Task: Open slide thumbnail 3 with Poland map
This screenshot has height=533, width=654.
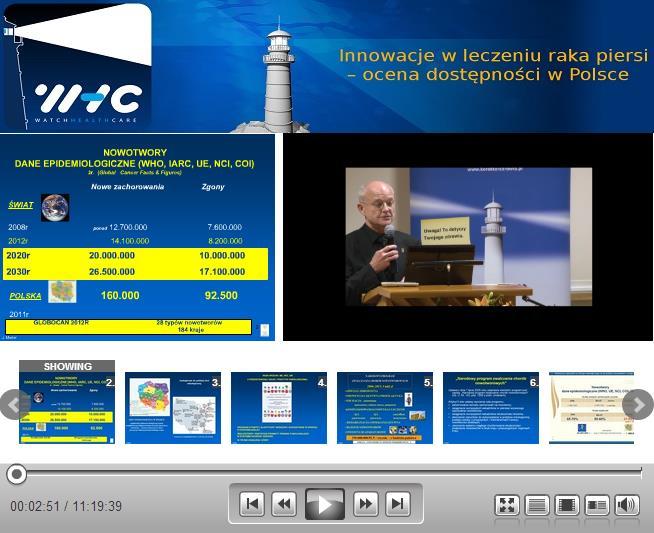Action: tap(173, 408)
